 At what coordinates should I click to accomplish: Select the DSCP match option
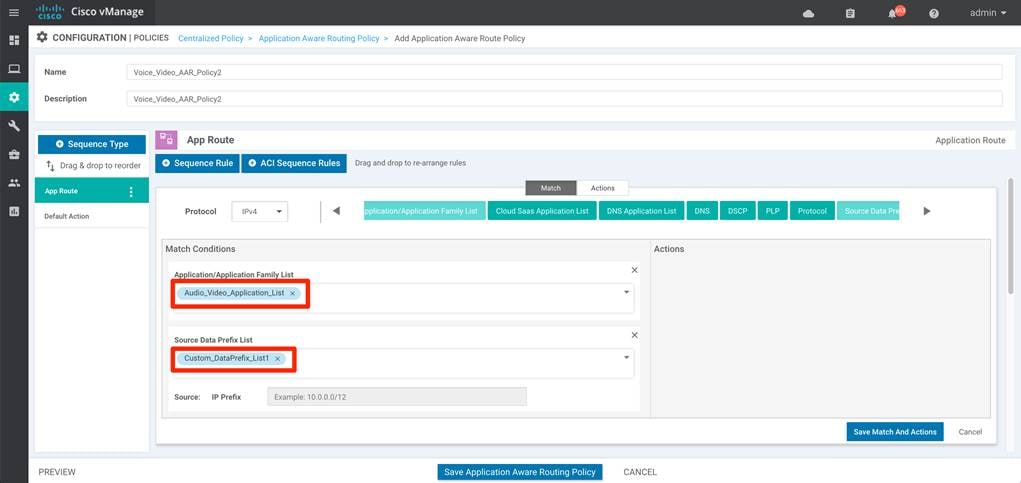(x=737, y=212)
